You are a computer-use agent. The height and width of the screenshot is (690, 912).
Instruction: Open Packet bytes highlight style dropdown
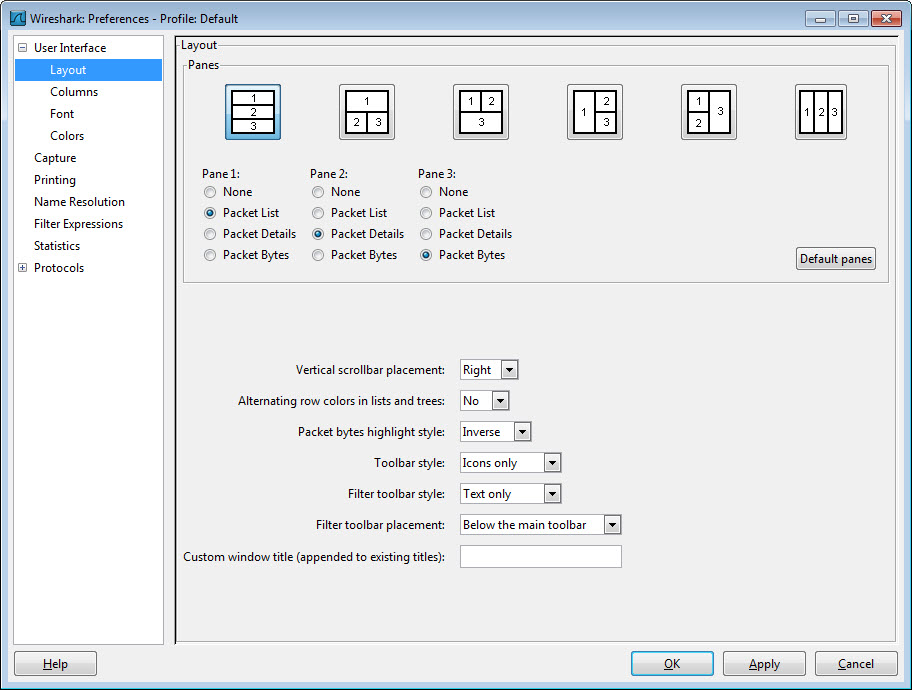[x=495, y=432]
